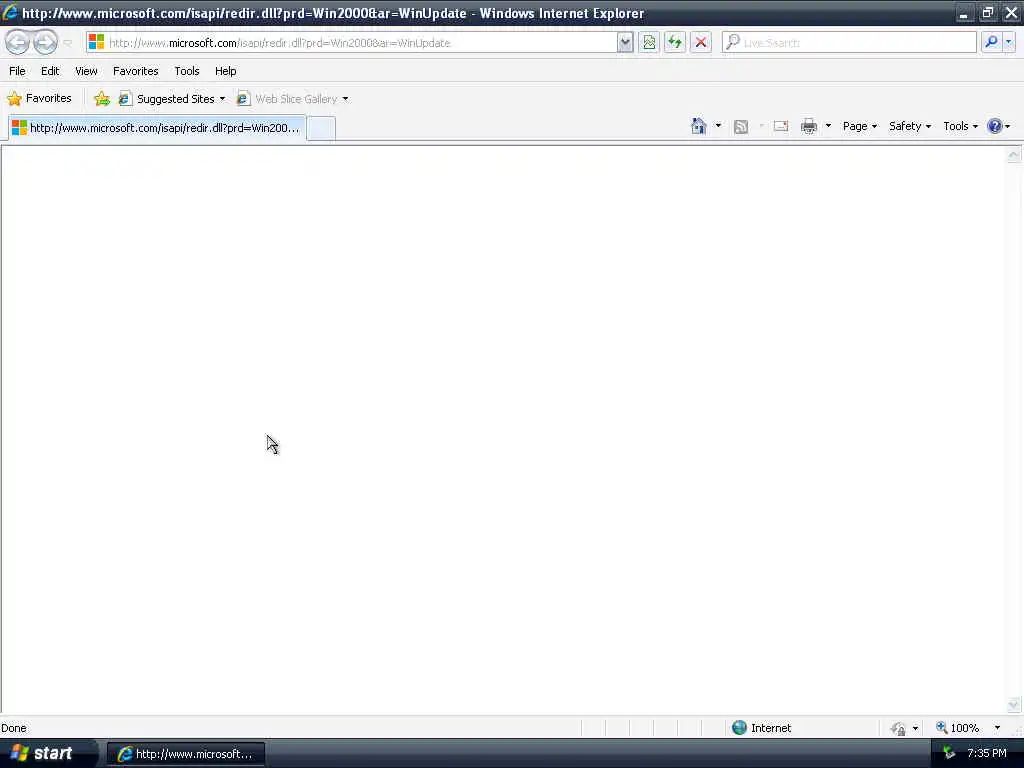Click the blue Help question mark icon
1024x768 pixels.
click(994, 126)
